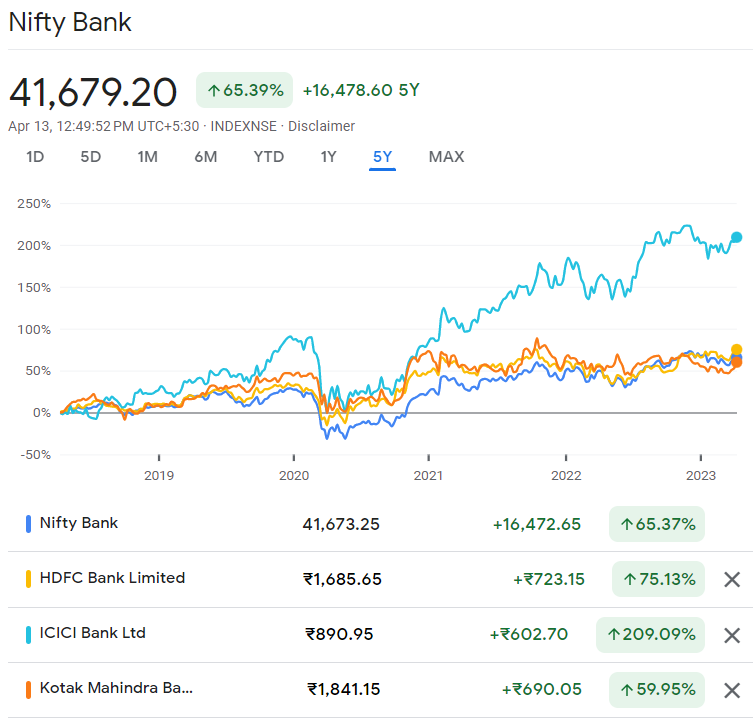Click the +16,478.60 5Y change text
This screenshot has width=753, height=722.
(361, 90)
